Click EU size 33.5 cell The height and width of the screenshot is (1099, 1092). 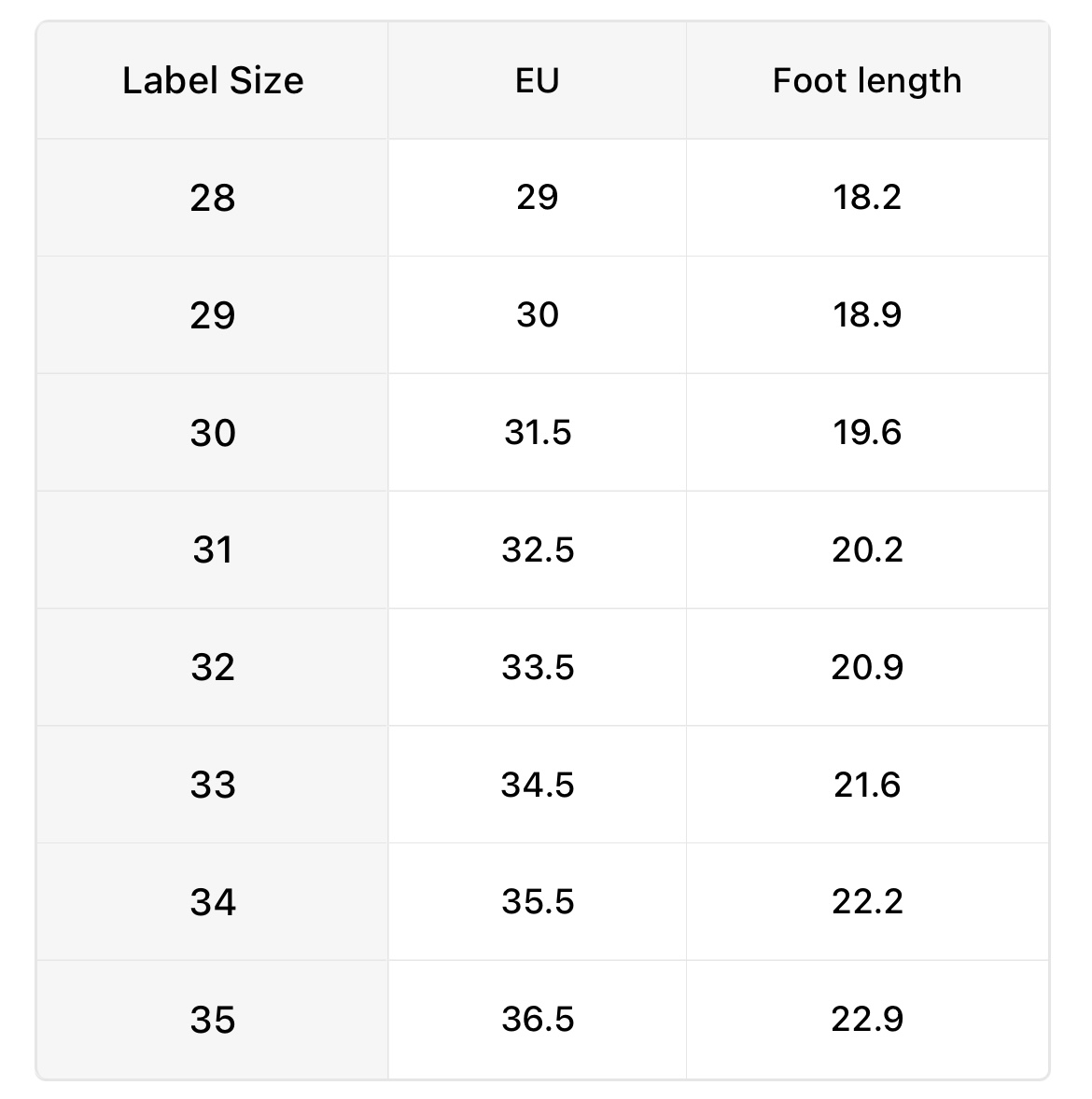pyautogui.click(x=537, y=668)
